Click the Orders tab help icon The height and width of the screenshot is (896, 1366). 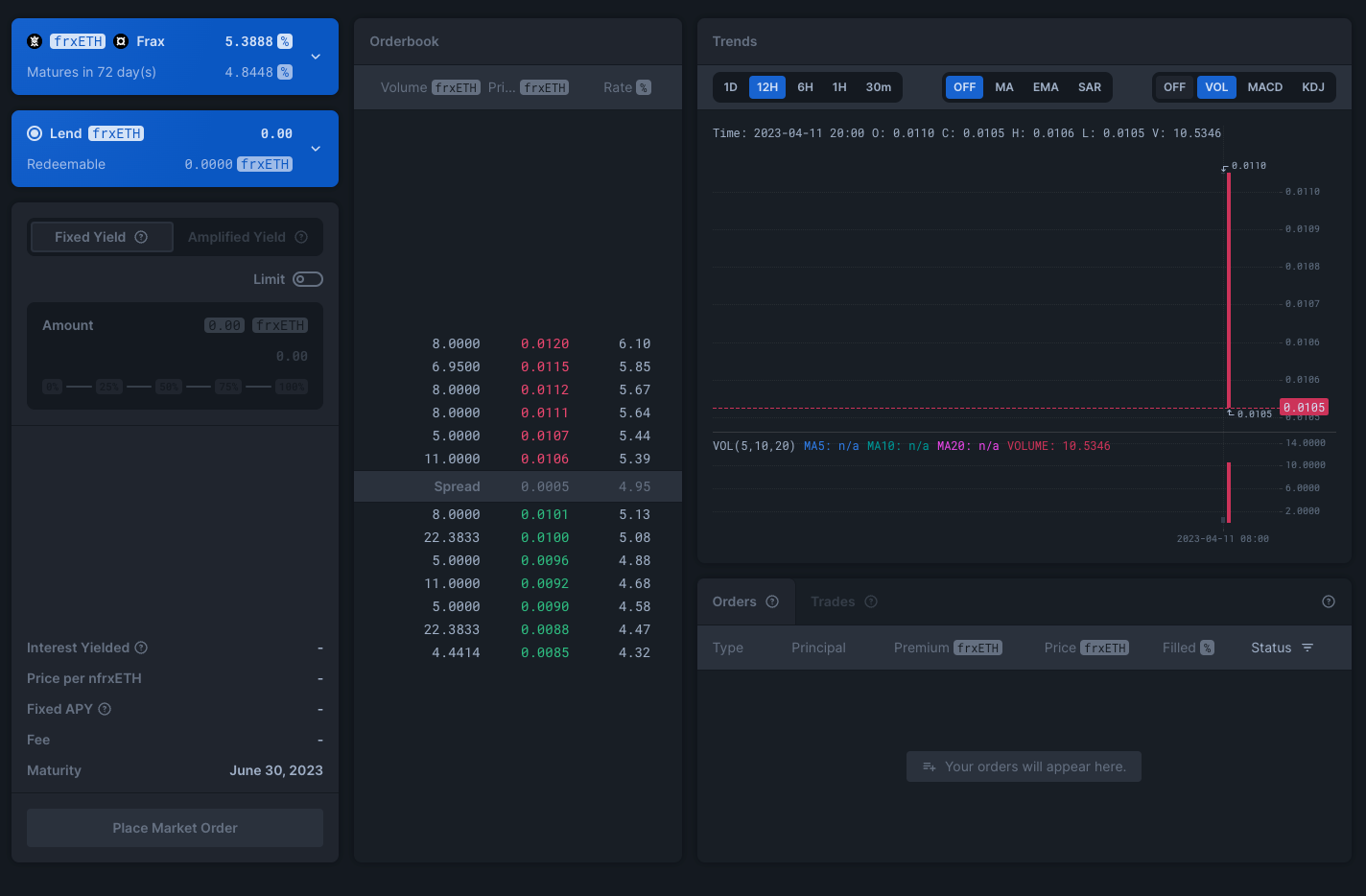tap(772, 601)
